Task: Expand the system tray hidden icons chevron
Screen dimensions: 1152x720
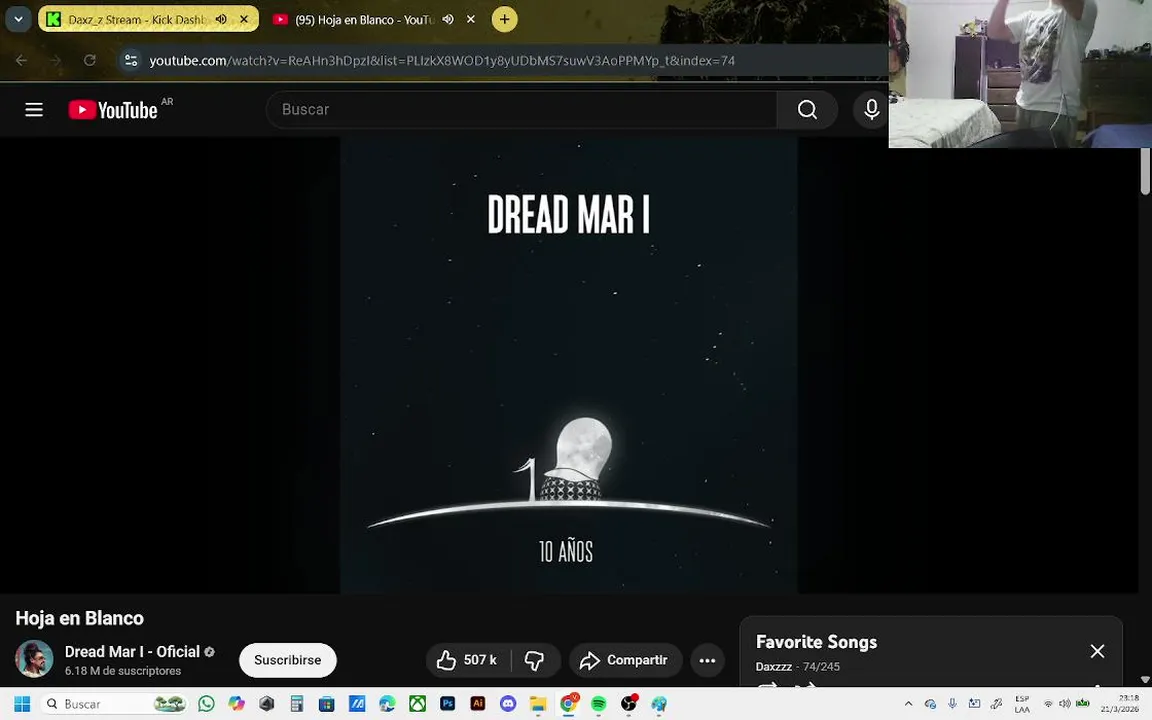Action: pos(908,704)
